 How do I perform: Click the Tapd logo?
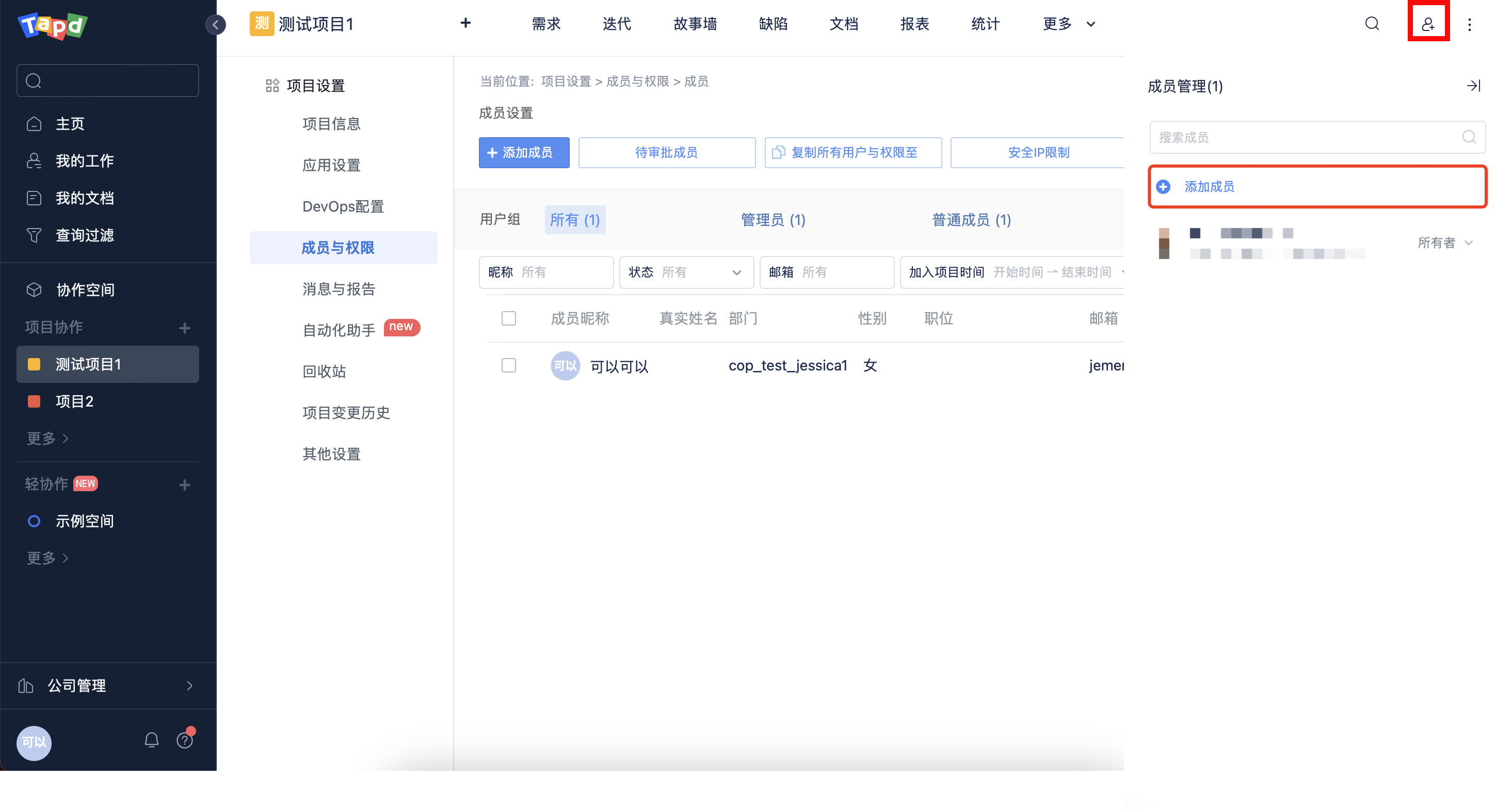coord(53,25)
